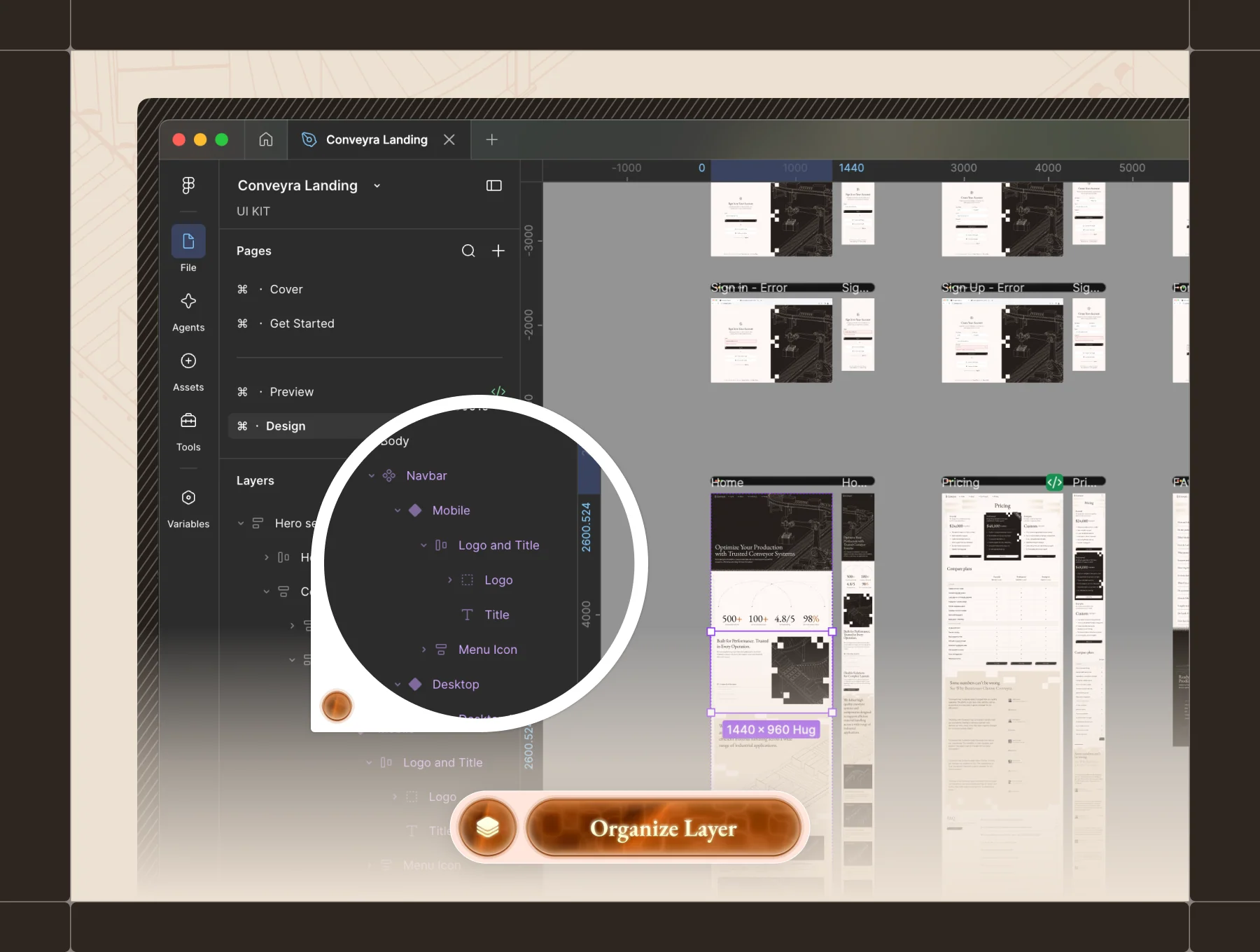The width and height of the screenshot is (1260, 952).
Task: Collapse the Mobile variant chevron
Action: [x=398, y=510]
